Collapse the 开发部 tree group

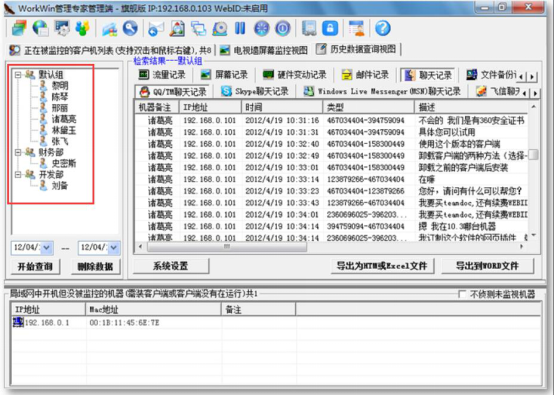click(18, 175)
